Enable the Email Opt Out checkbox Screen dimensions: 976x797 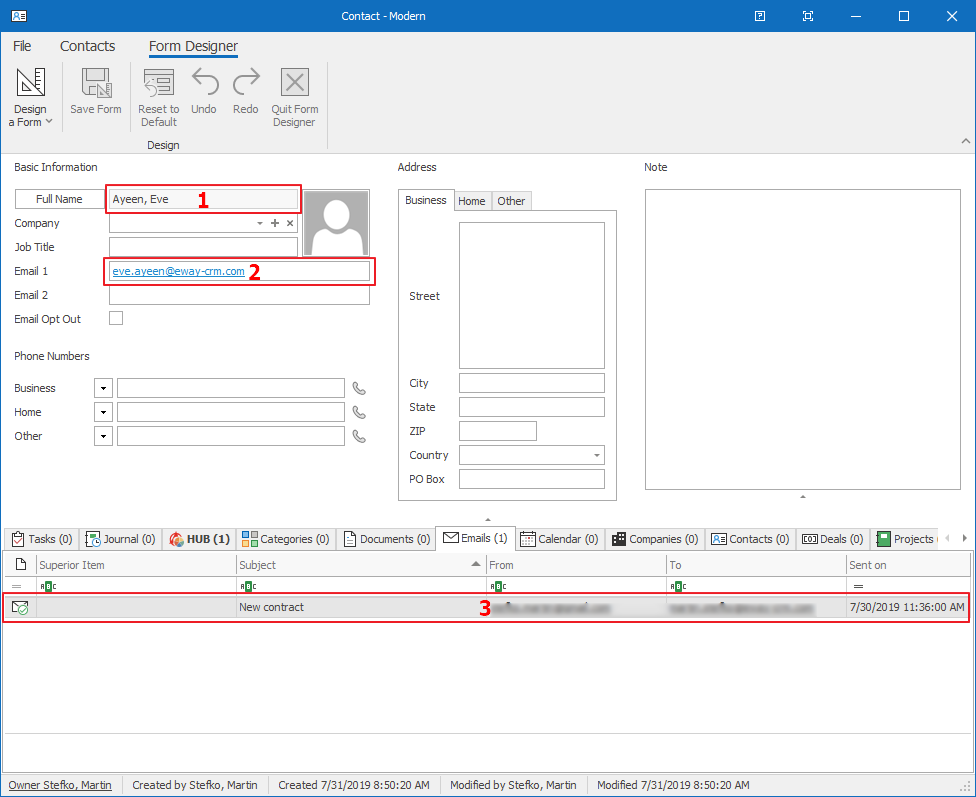115,318
